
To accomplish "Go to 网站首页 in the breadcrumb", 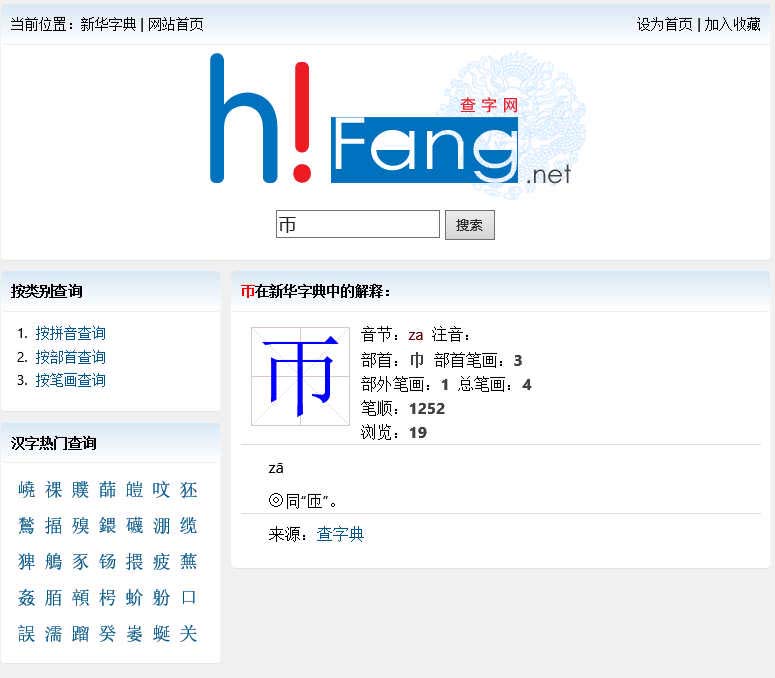I will coord(175,24).
